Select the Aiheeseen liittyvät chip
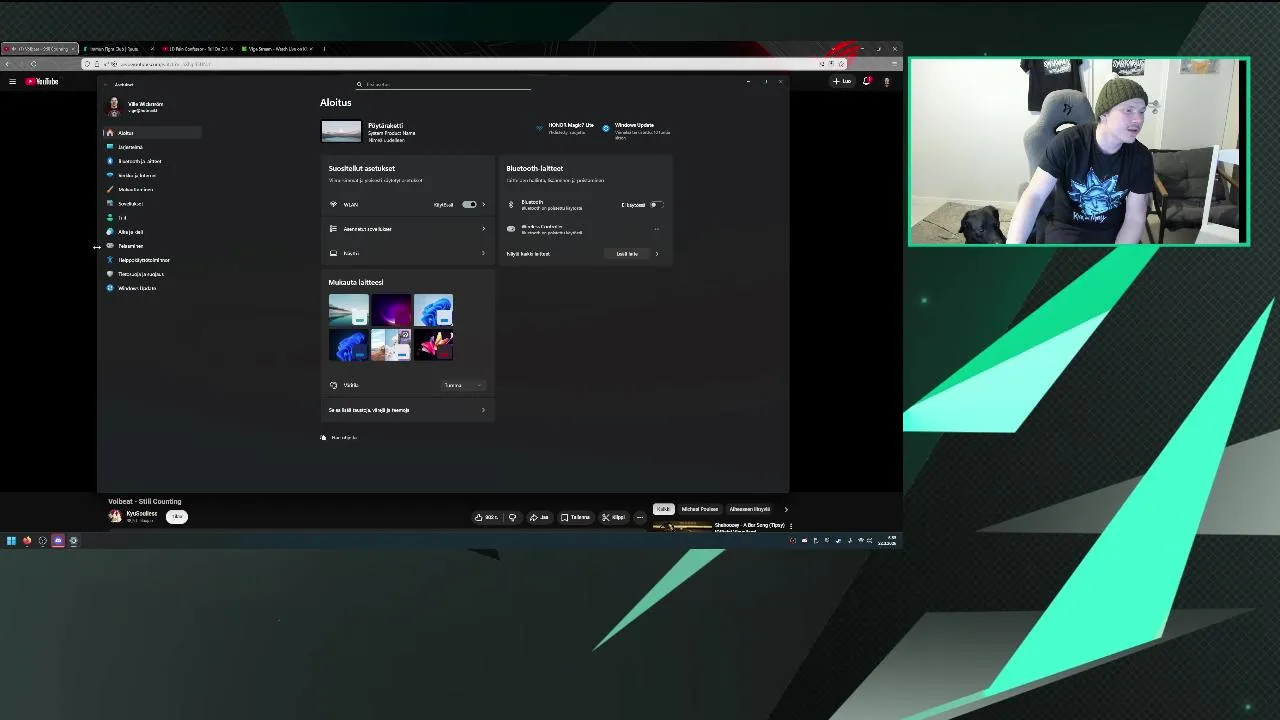This screenshot has width=1280, height=720. [750, 509]
